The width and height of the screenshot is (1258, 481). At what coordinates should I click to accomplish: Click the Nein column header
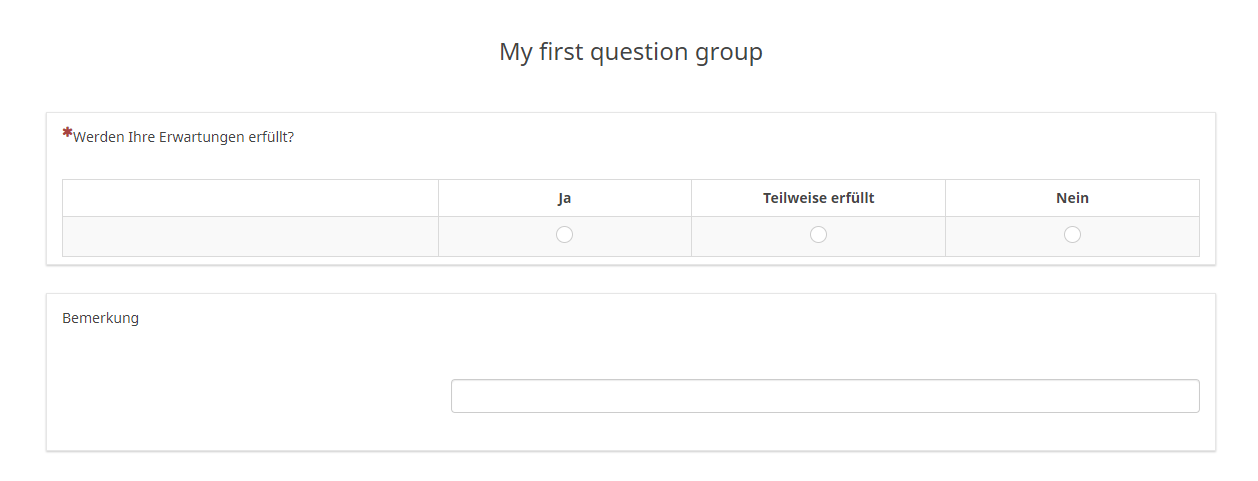tap(1072, 198)
